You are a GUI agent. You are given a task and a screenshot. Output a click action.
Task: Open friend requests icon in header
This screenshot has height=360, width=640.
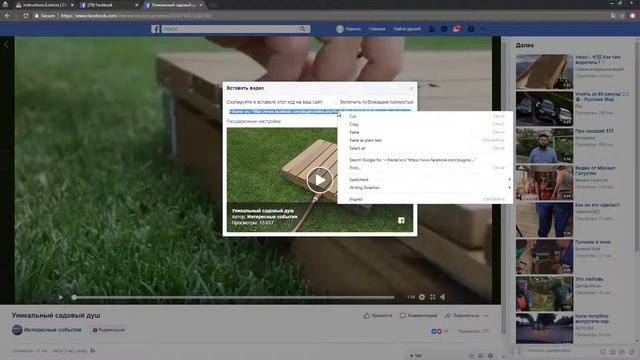coord(432,29)
